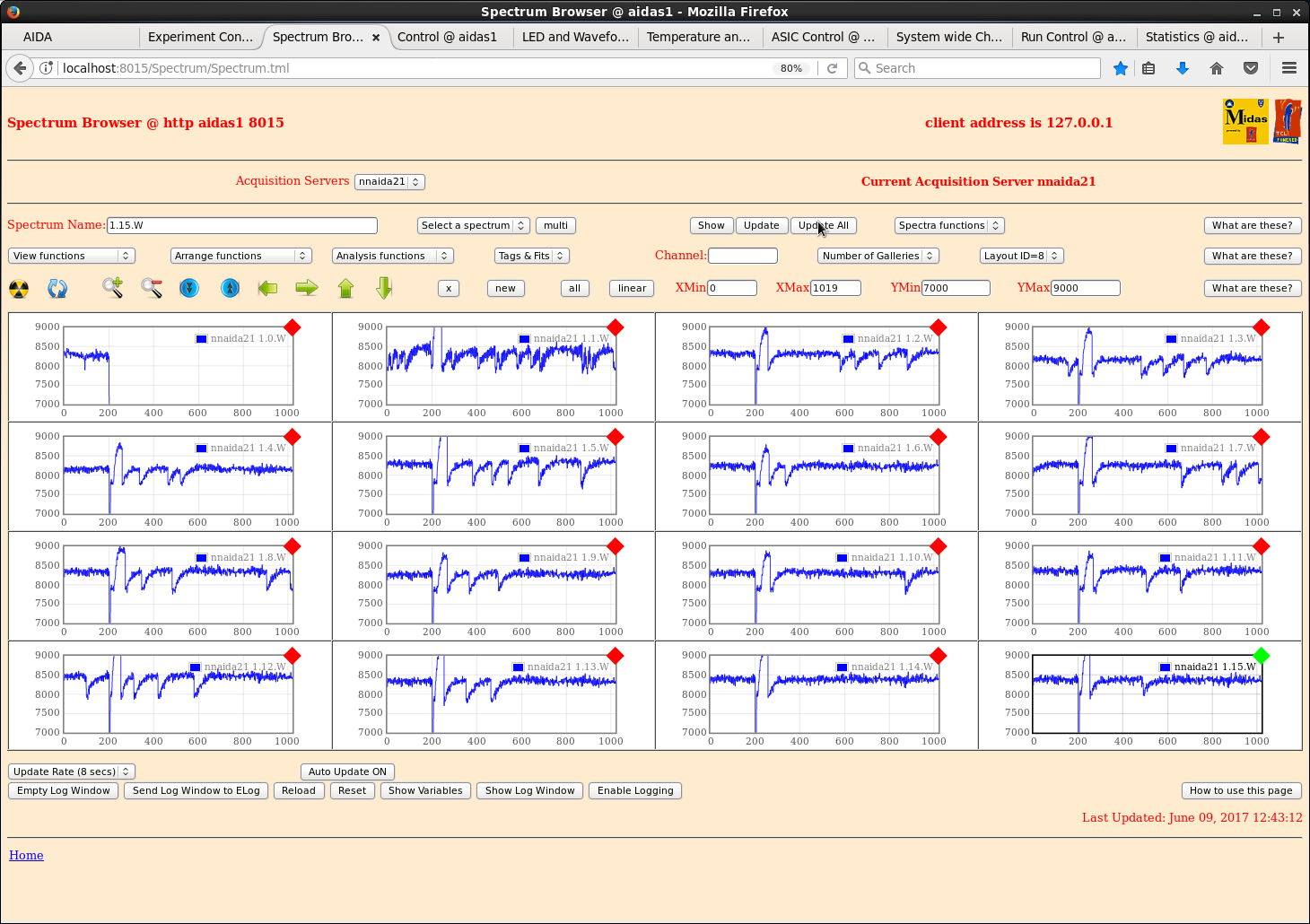Switch to LED and Waveform tab
The width and height of the screenshot is (1310, 924).
tap(575, 37)
